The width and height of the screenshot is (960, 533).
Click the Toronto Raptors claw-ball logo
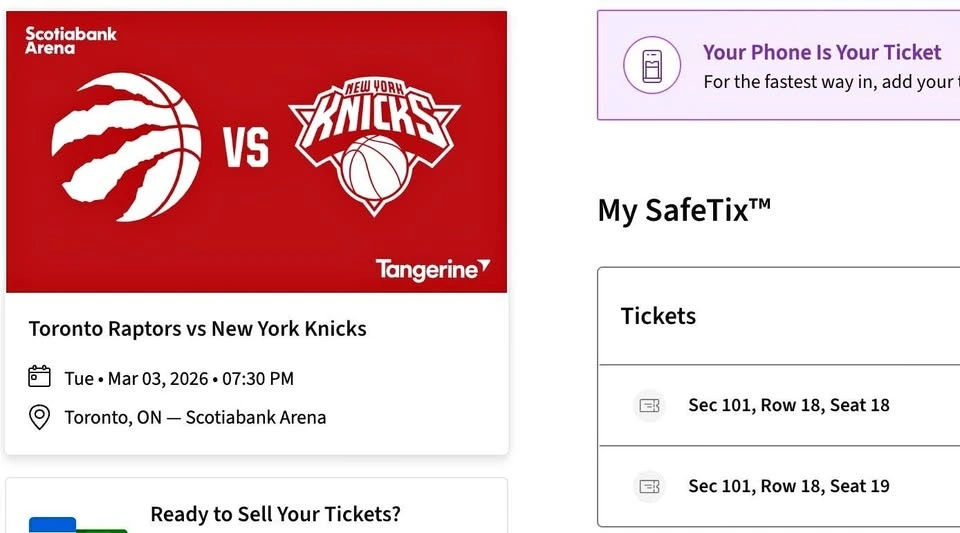click(x=125, y=148)
